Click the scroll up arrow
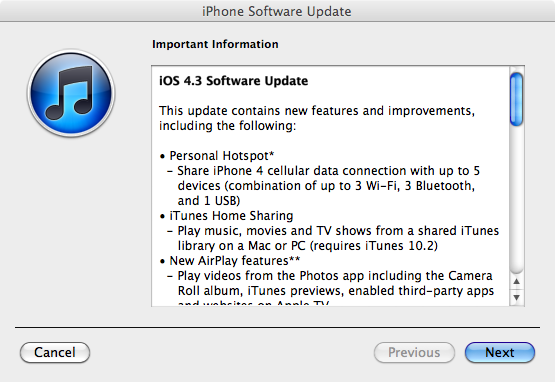The width and height of the screenshot is (555, 382). click(x=516, y=281)
